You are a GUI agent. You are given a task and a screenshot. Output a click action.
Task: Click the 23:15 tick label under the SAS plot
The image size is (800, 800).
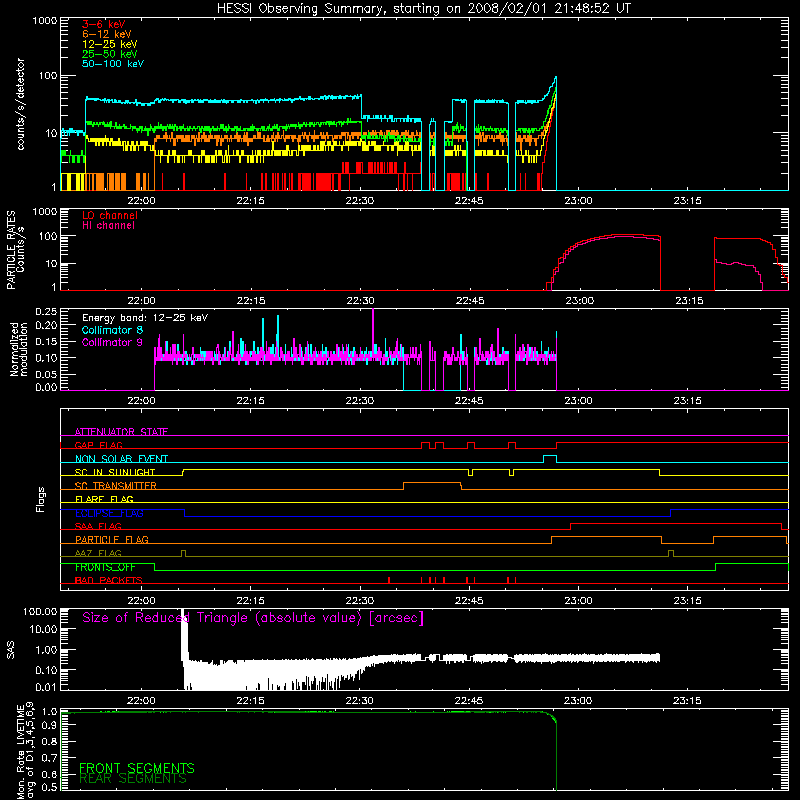687,701
